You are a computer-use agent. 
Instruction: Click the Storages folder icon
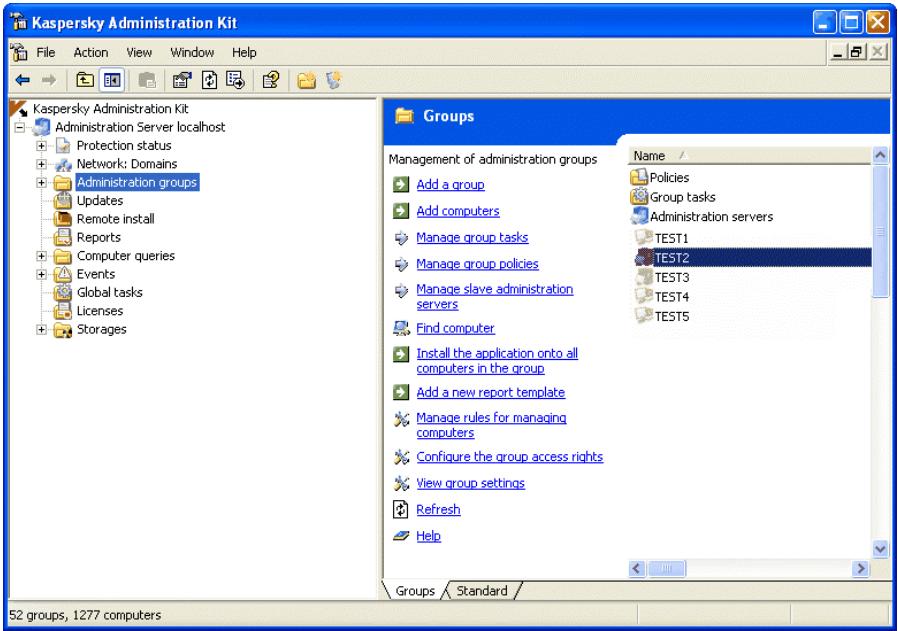pos(62,330)
